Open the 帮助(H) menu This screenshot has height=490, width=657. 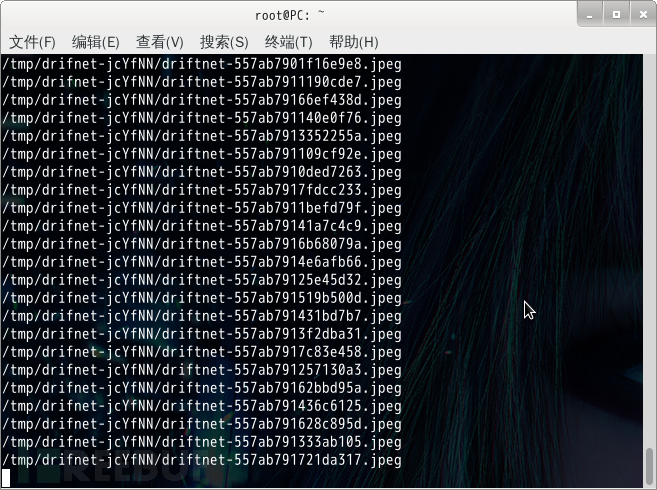354,42
